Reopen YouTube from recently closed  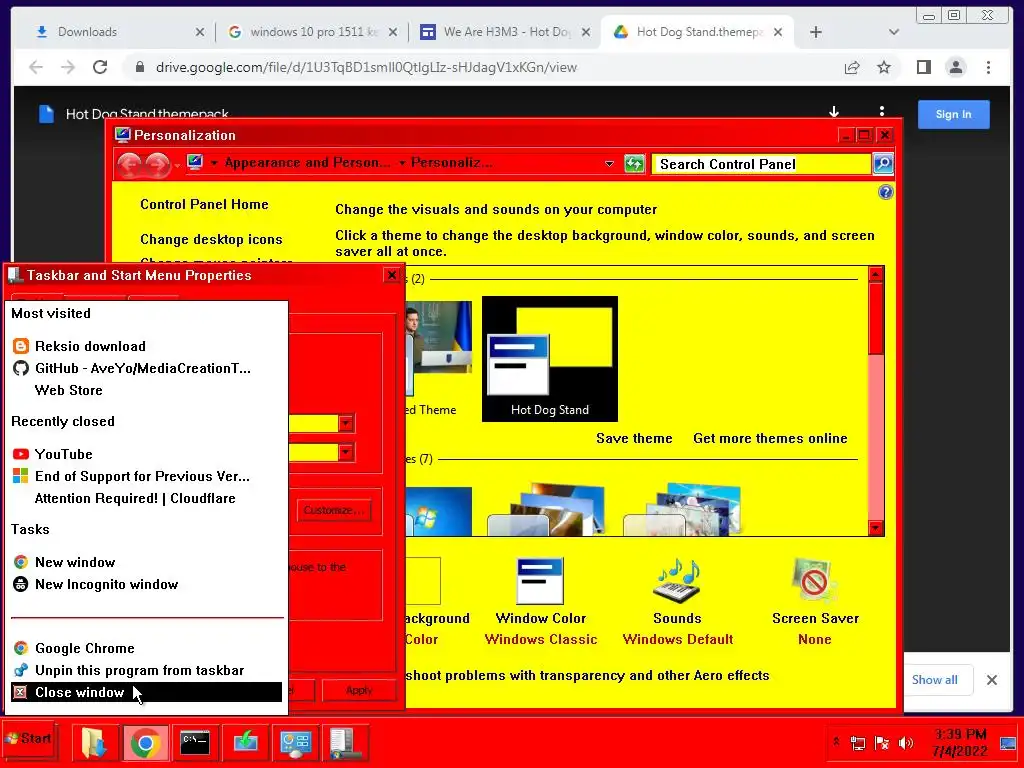147,454
